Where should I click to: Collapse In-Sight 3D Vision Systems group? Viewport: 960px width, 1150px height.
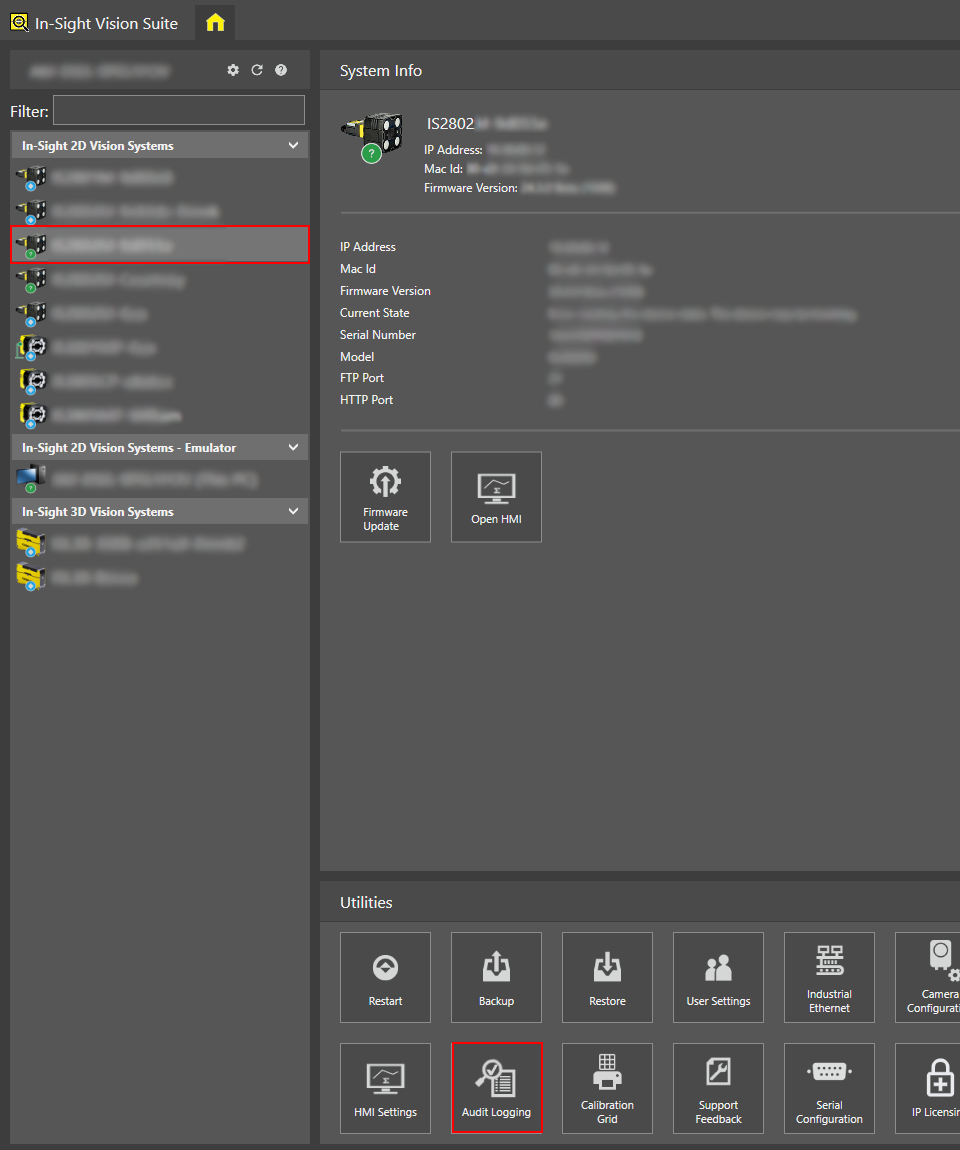pyautogui.click(x=293, y=512)
